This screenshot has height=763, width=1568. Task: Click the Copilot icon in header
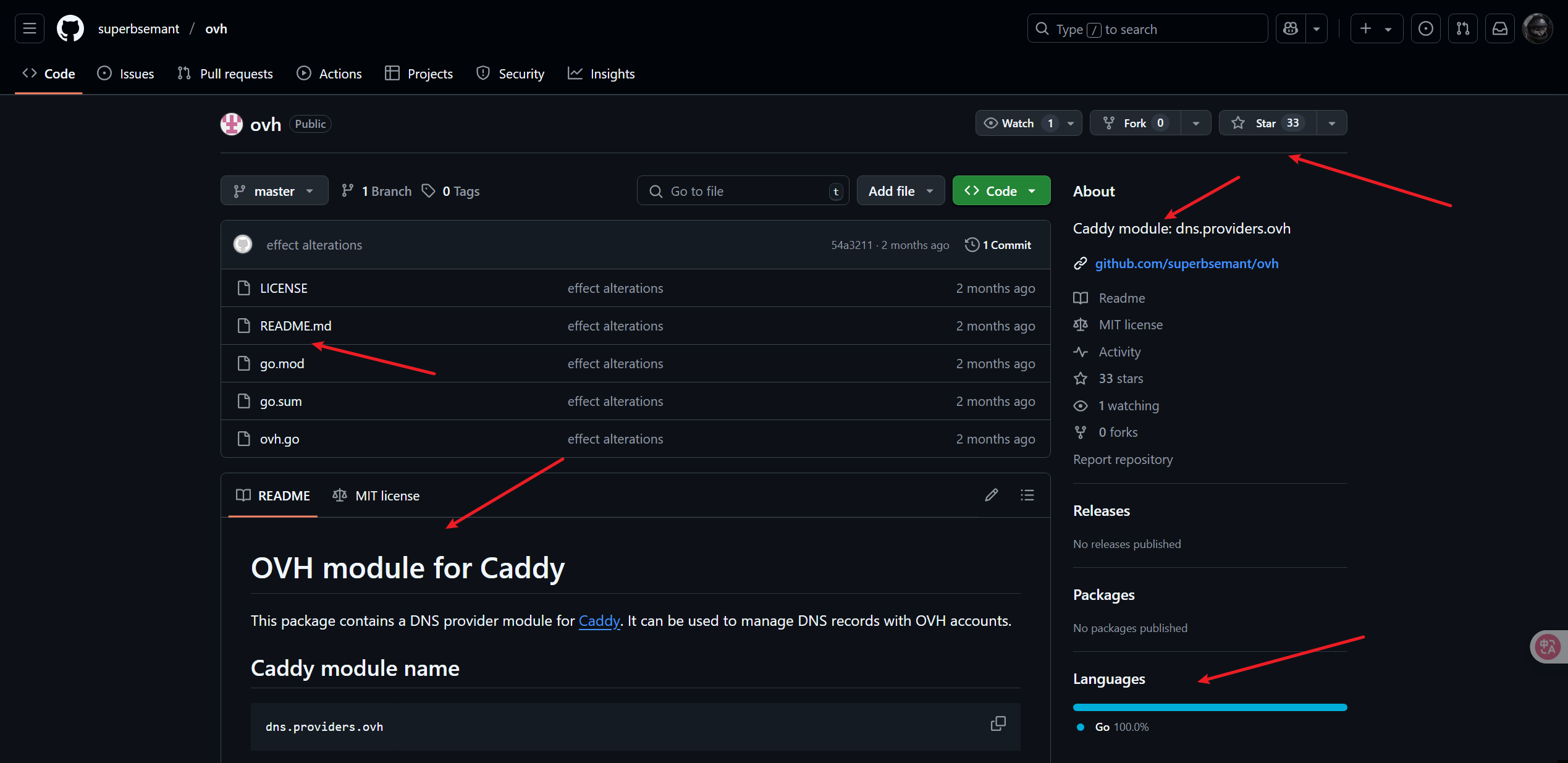click(x=1291, y=28)
